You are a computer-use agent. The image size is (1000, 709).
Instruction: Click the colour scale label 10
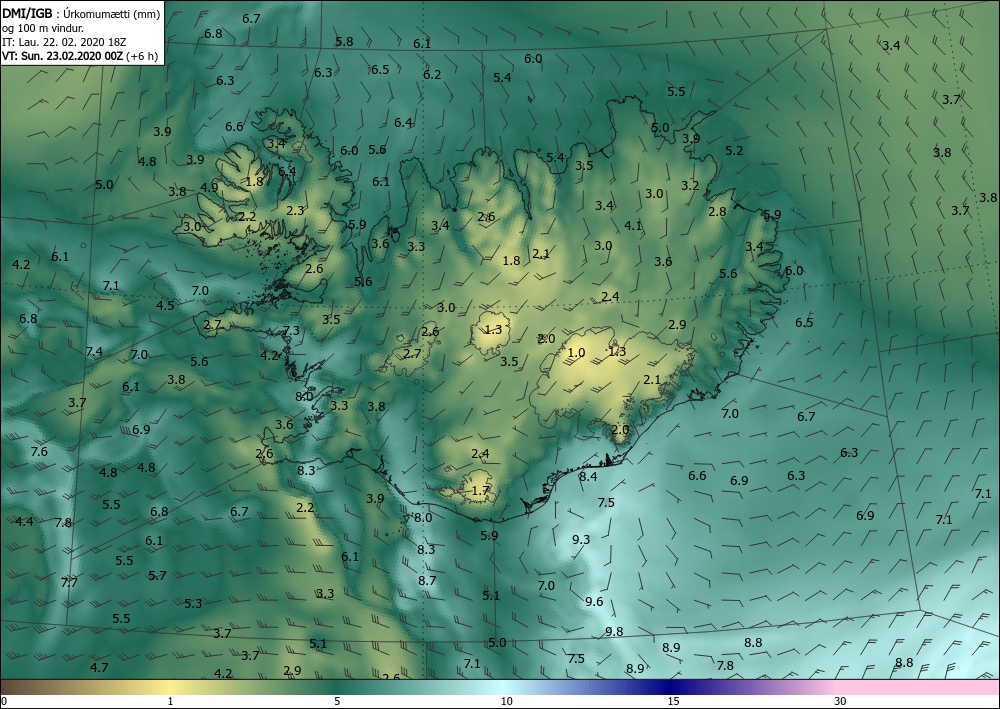coord(507,702)
